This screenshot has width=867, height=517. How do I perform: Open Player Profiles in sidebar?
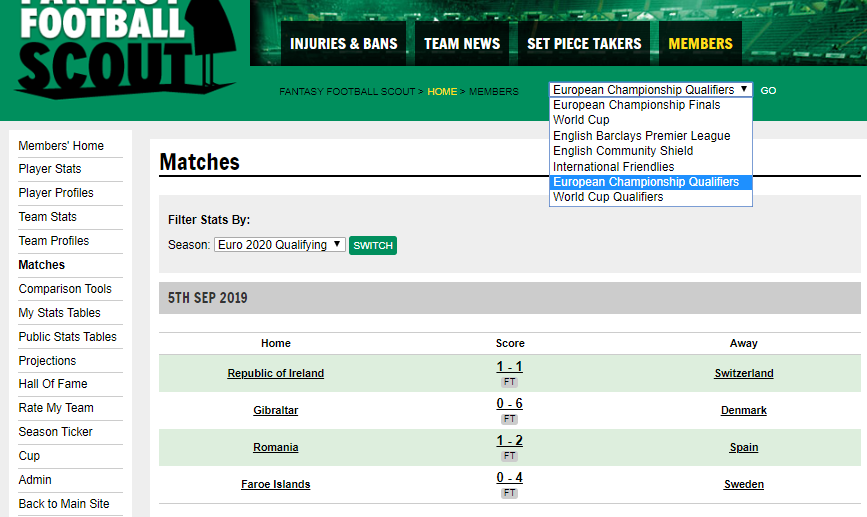click(56, 193)
